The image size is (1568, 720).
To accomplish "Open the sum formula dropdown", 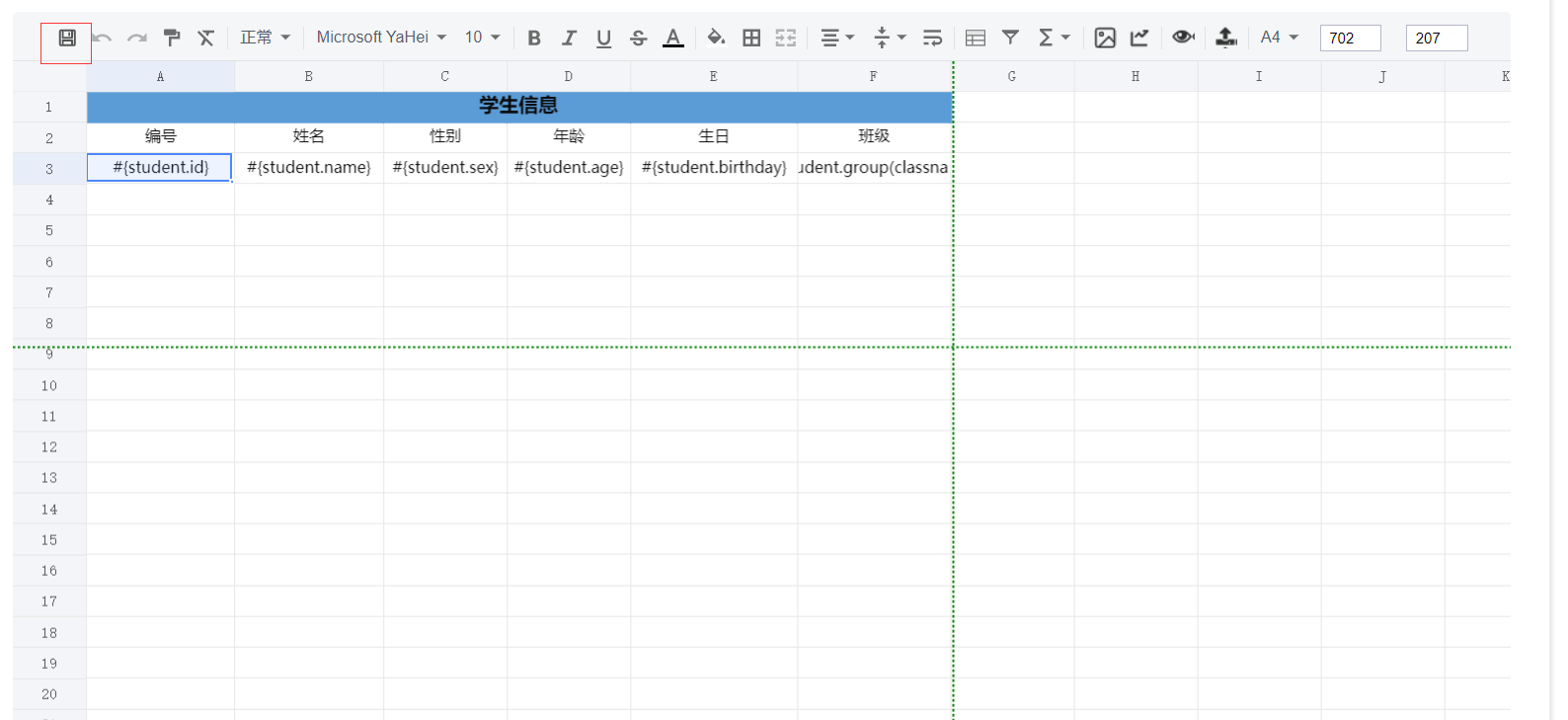I will point(1054,38).
